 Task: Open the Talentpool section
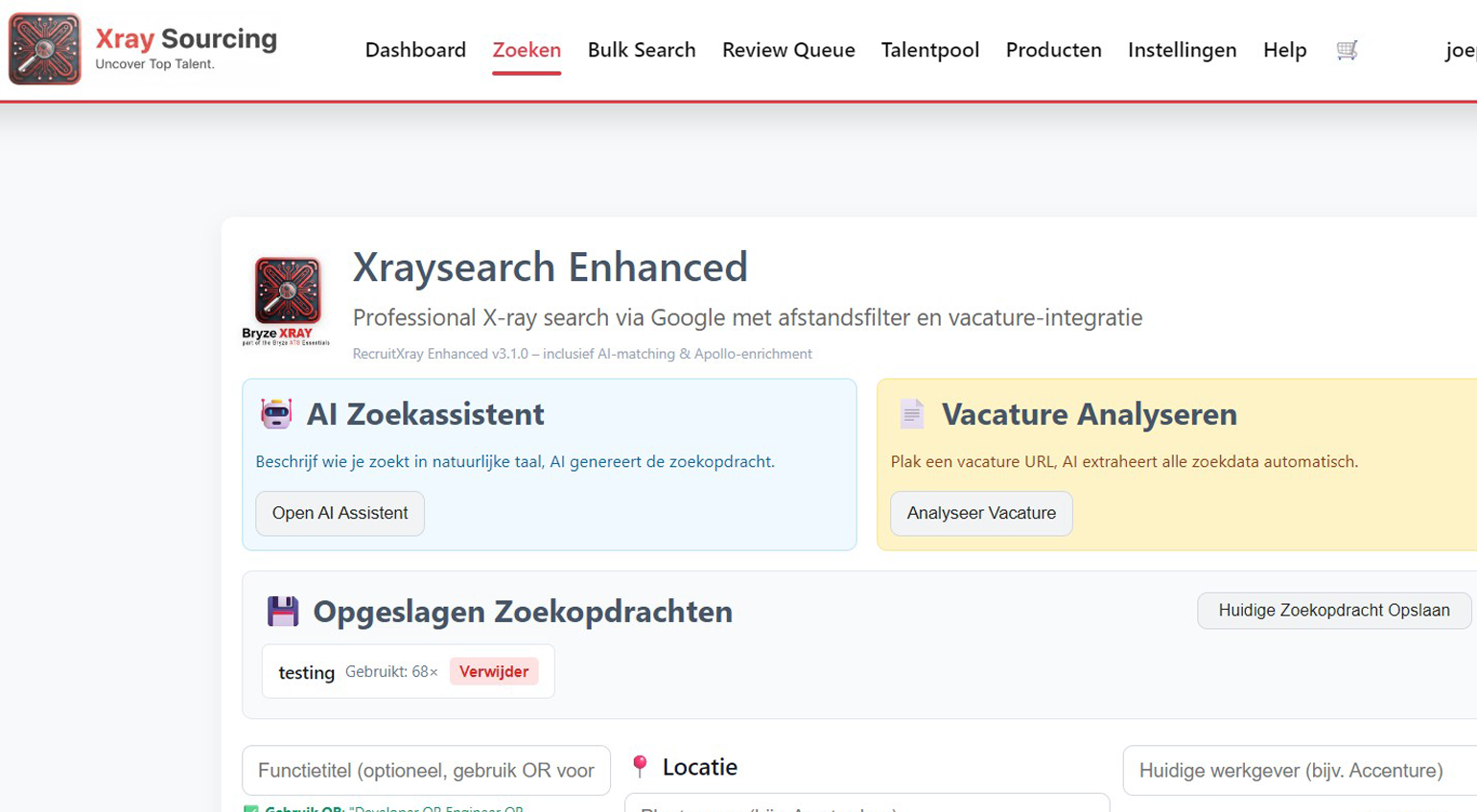(929, 50)
